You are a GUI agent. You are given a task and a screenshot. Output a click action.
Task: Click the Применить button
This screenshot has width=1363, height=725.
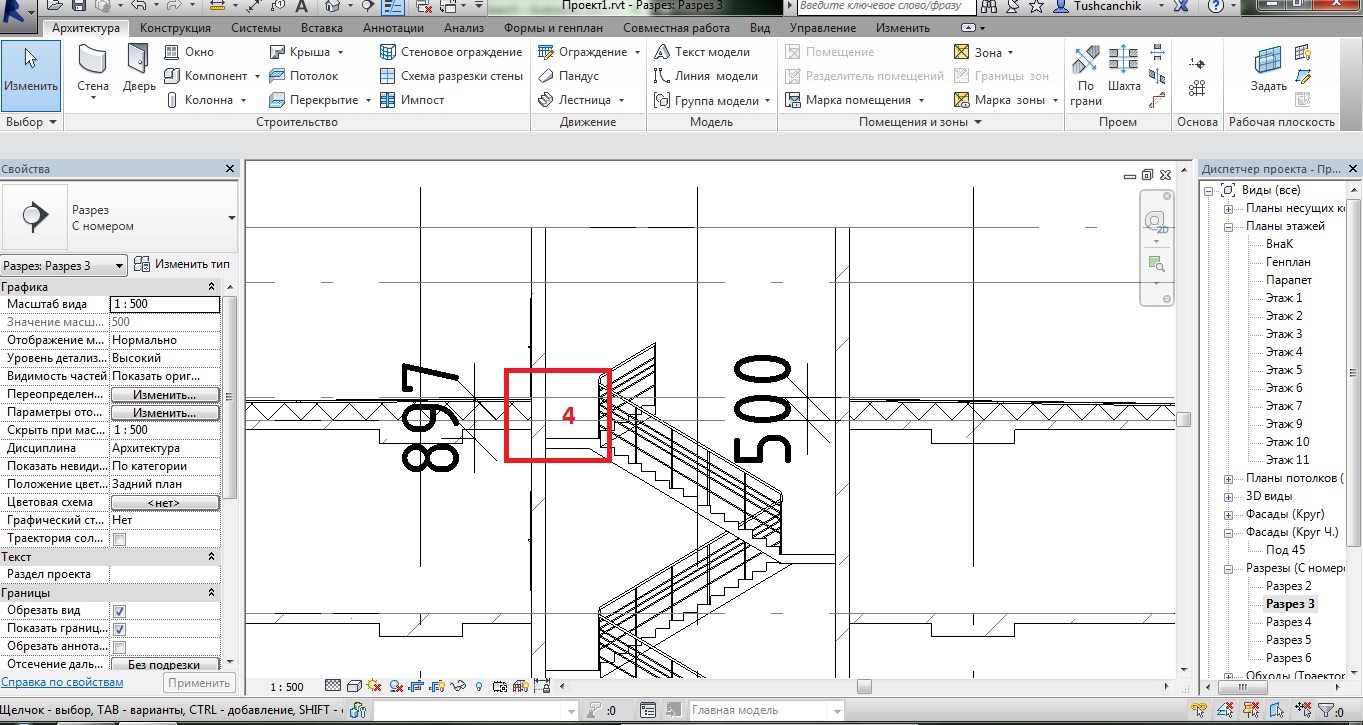tap(198, 683)
